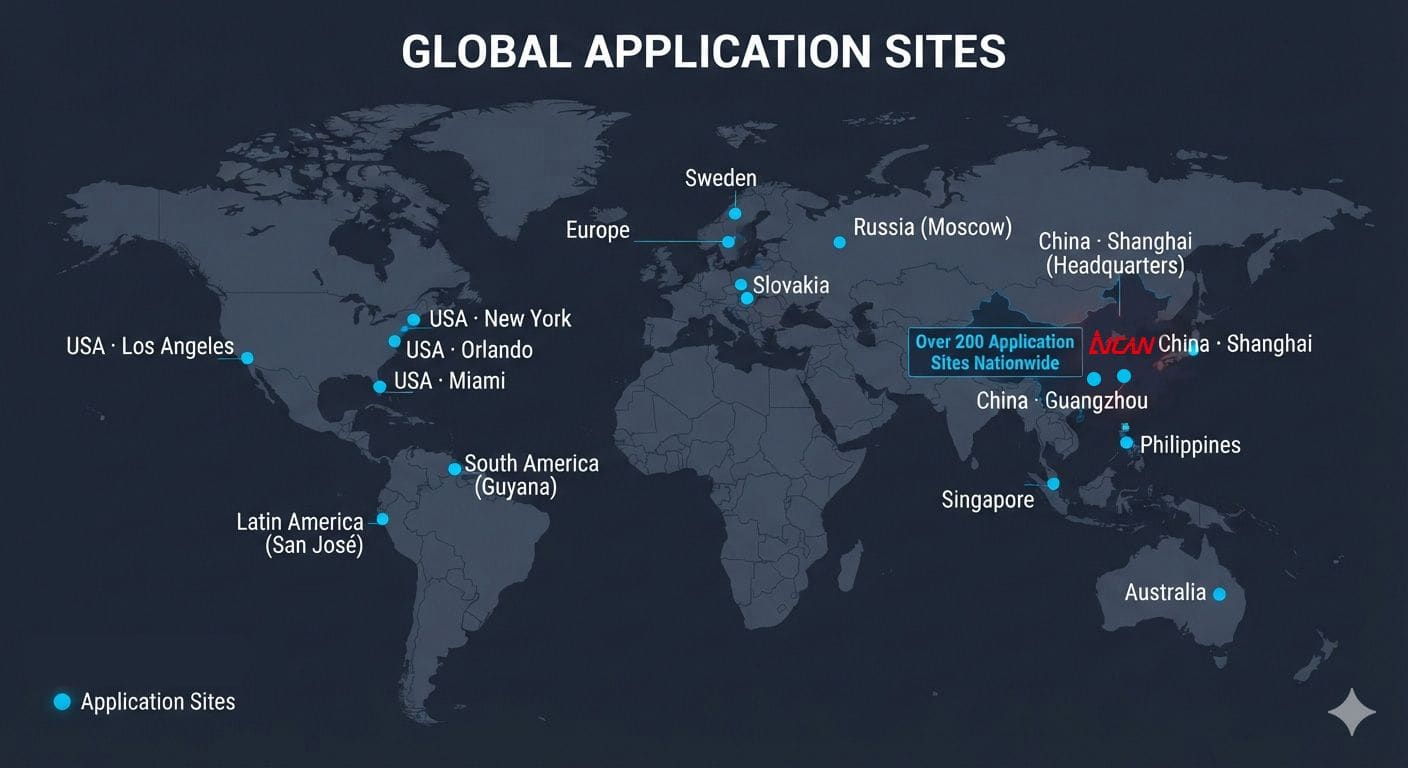
Task: Click the Singapore marker dot
Action: tap(1053, 484)
